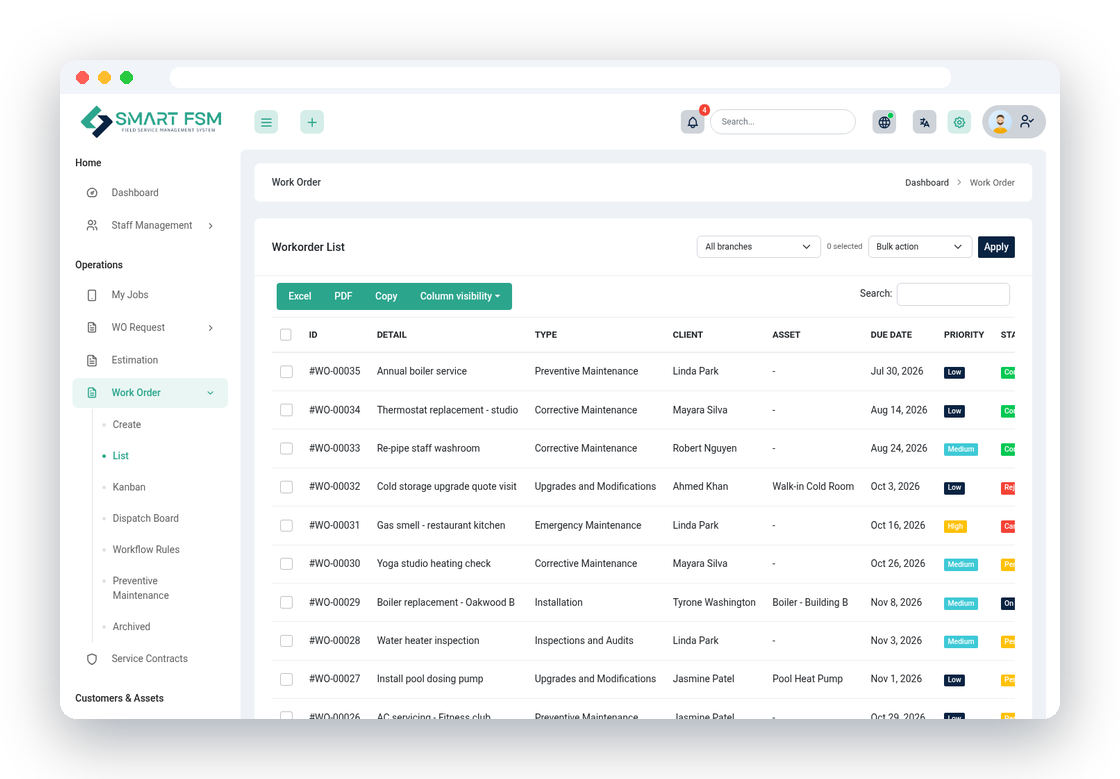The width and height of the screenshot is (1120, 779).
Task: Focus the table Search input box
Action: pyautogui.click(x=954, y=294)
